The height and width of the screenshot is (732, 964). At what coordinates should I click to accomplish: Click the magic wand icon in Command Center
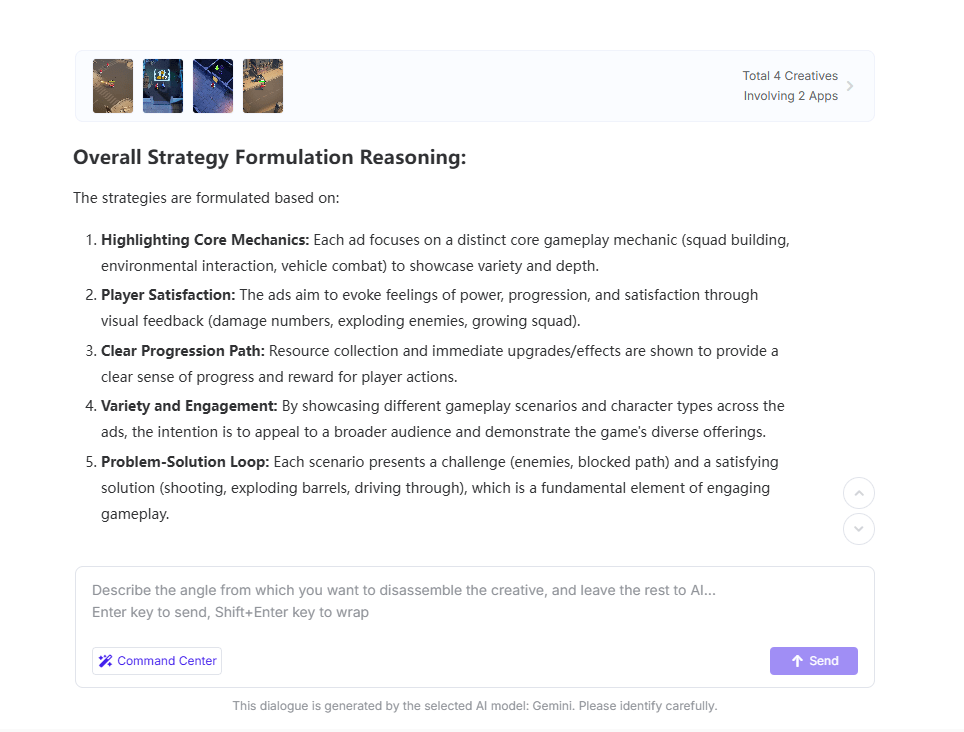point(105,661)
